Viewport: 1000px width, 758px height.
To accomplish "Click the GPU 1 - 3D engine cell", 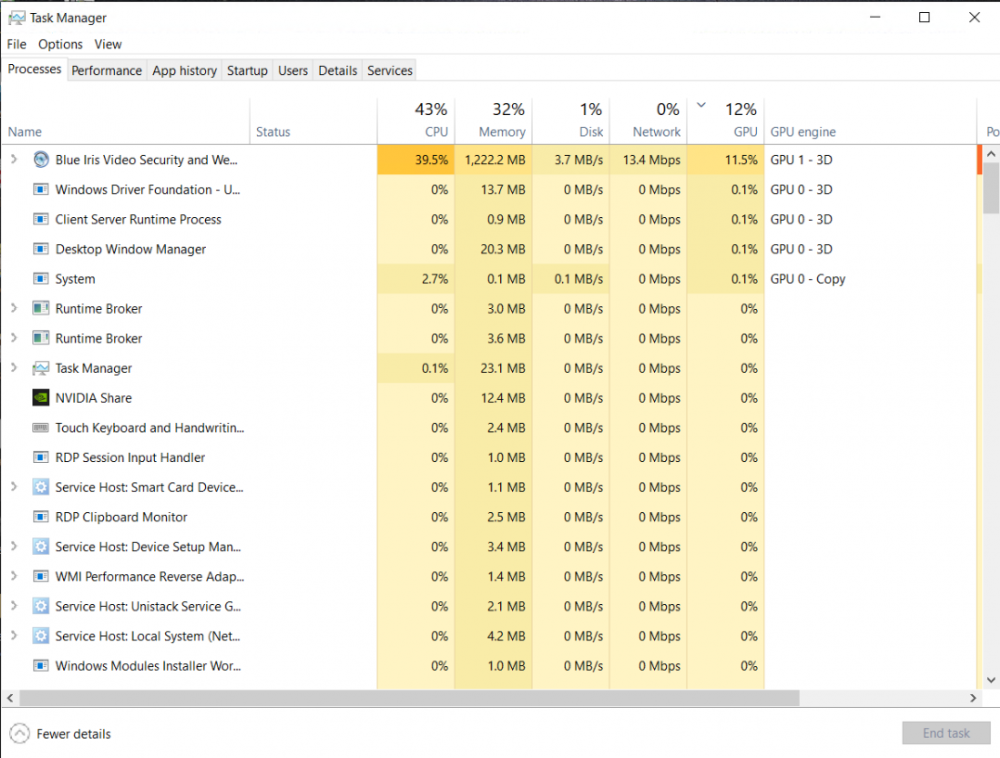I will tap(871, 159).
